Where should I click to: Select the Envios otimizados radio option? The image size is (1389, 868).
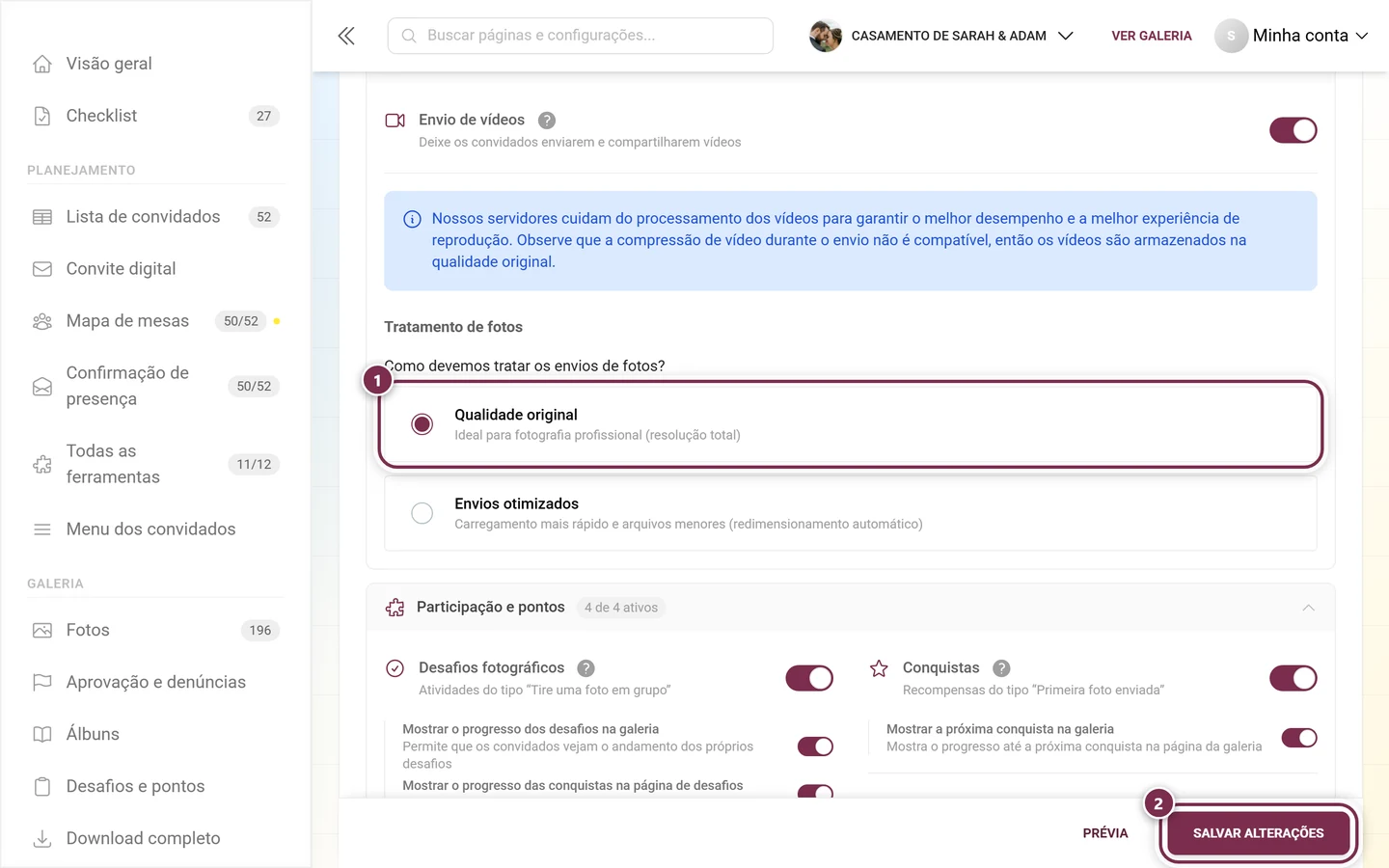(422, 513)
